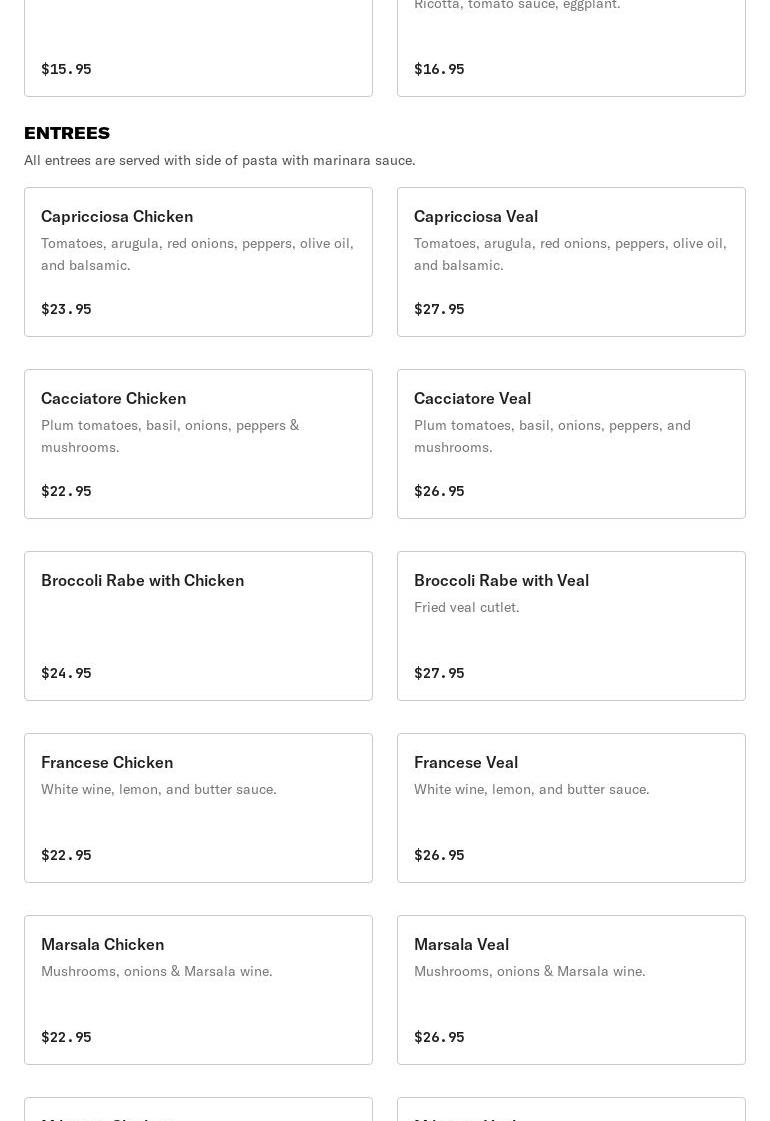Viewport: 770px width, 1121px height.
Task: Click the entrees pasta side note text
Action: [220, 160]
